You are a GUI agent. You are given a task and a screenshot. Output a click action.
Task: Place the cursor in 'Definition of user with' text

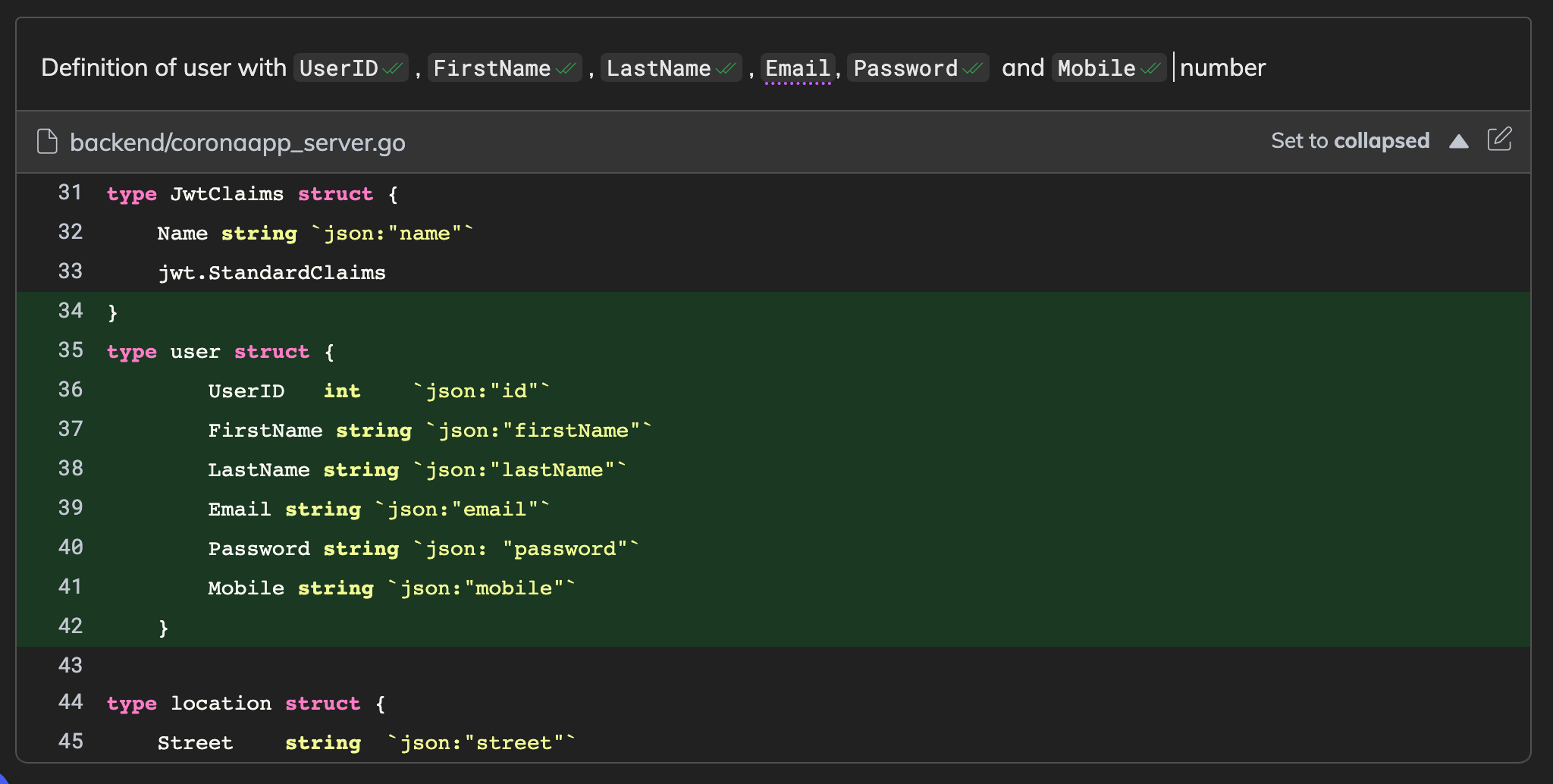pos(164,67)
